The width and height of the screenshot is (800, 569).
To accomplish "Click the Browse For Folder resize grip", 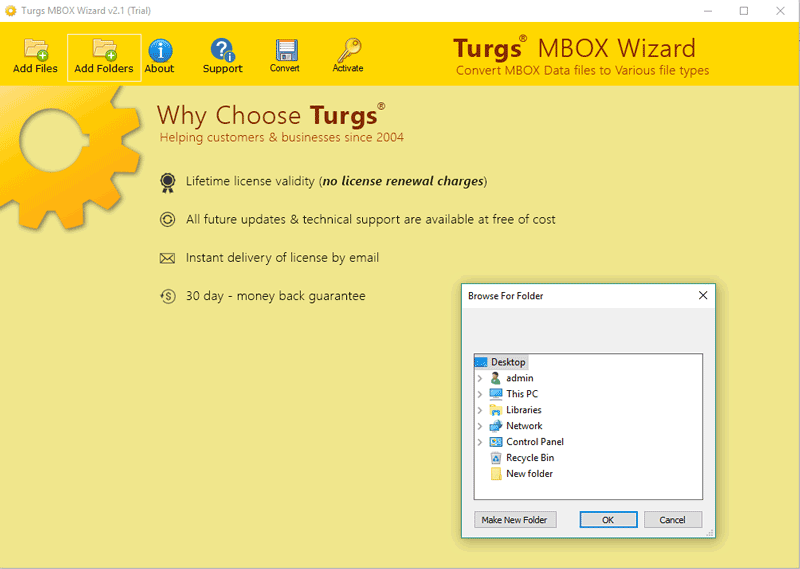I will 710,533.
